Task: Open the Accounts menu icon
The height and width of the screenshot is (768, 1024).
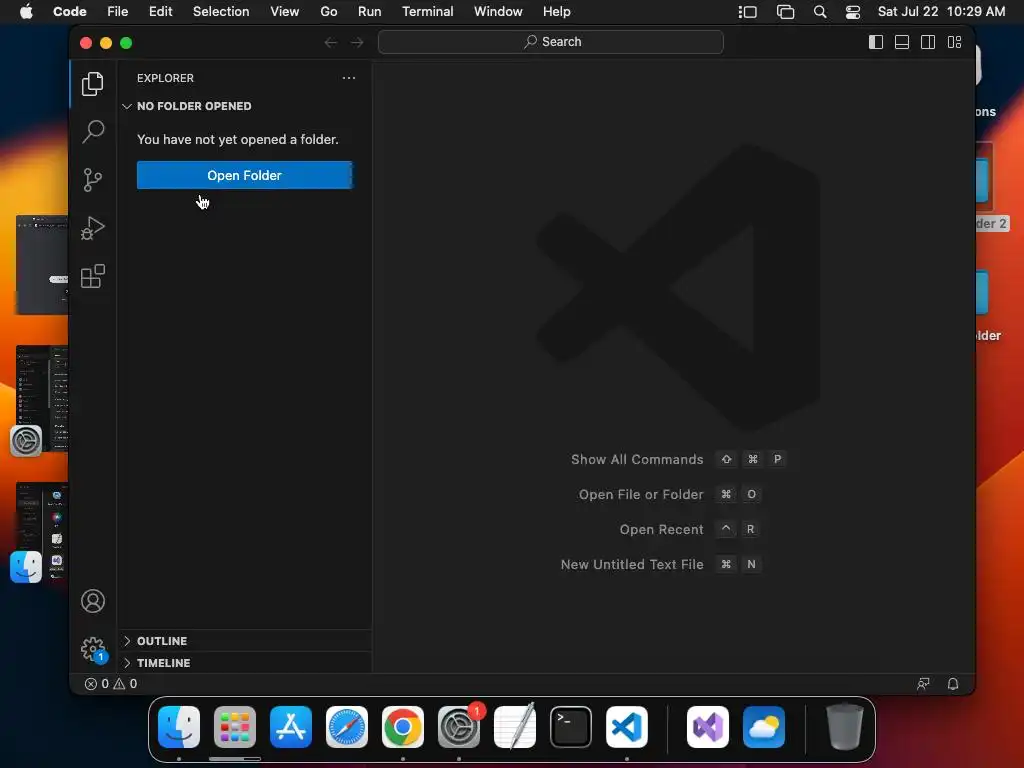Action: 93,601
